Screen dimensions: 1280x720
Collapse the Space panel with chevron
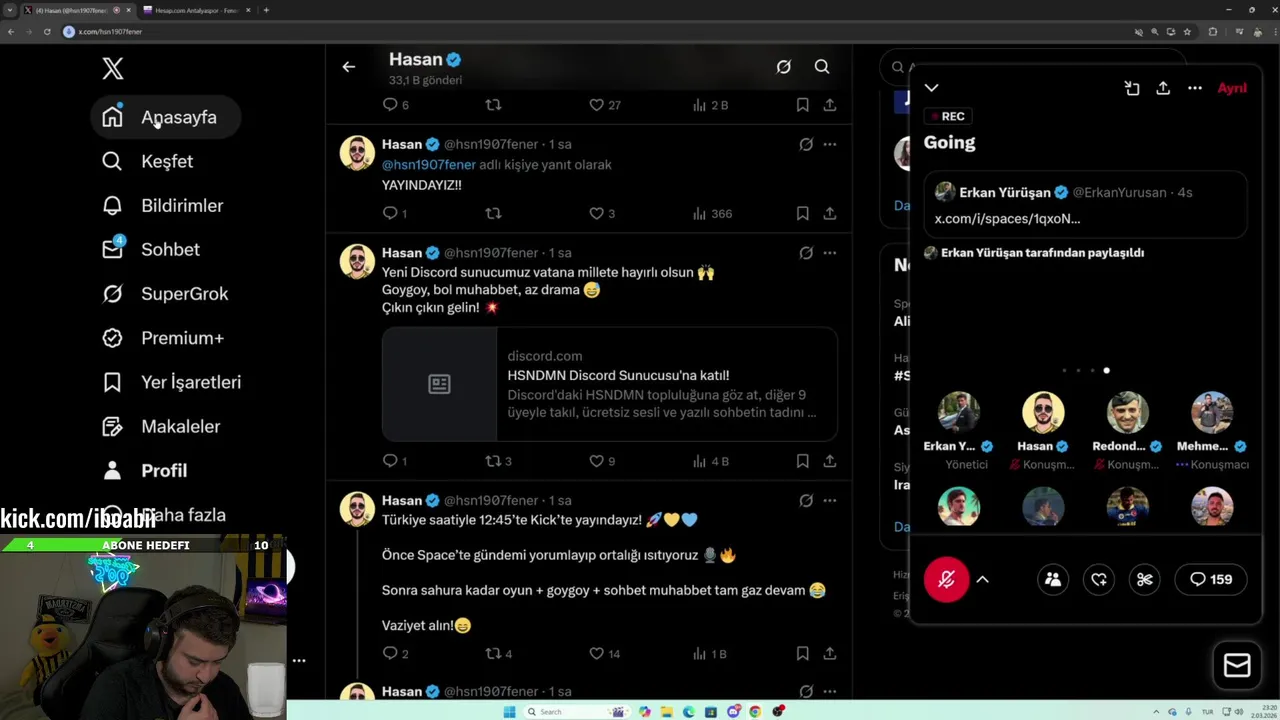click(931, 88)
